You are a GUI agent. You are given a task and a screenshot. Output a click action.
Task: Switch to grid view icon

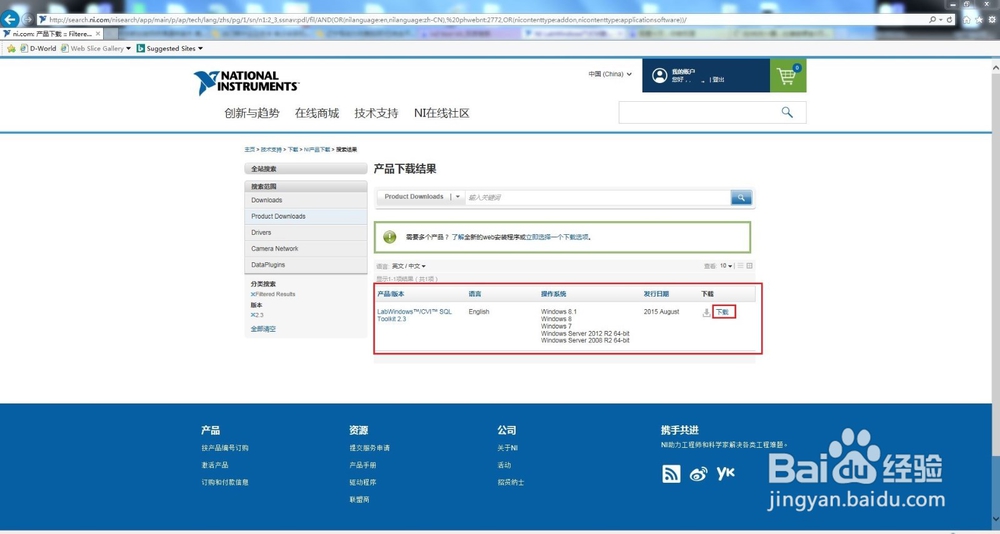(749, 265)
